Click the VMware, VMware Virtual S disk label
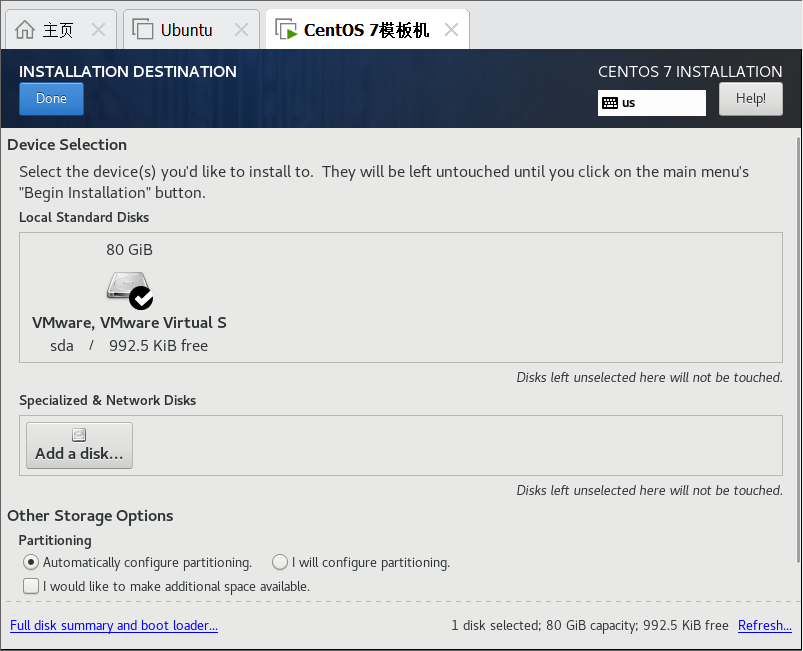803x651 pixels. pyautogui.click(x=129, y=323)
